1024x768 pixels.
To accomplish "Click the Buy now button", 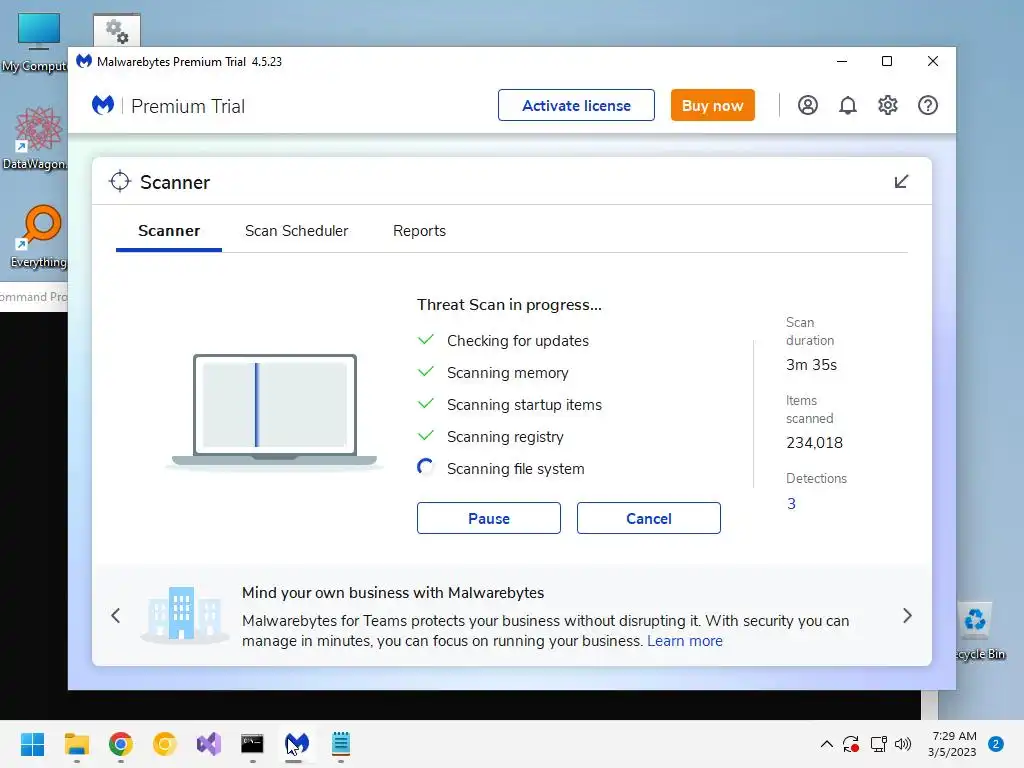I will pyautogui.click(x=712, y=105).
